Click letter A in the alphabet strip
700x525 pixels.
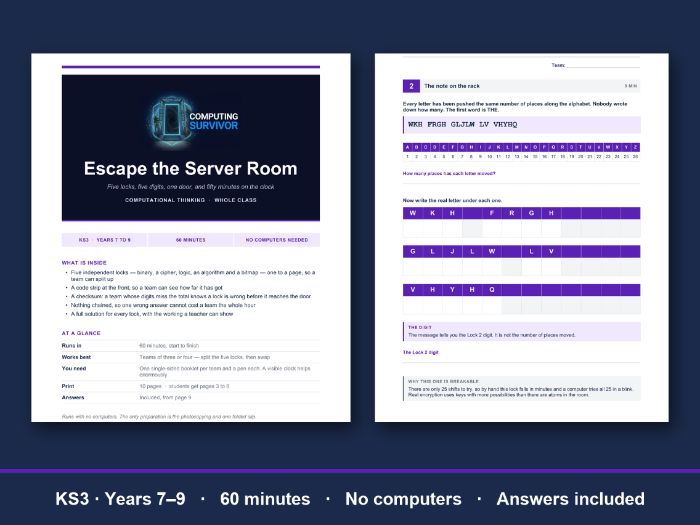407,147
